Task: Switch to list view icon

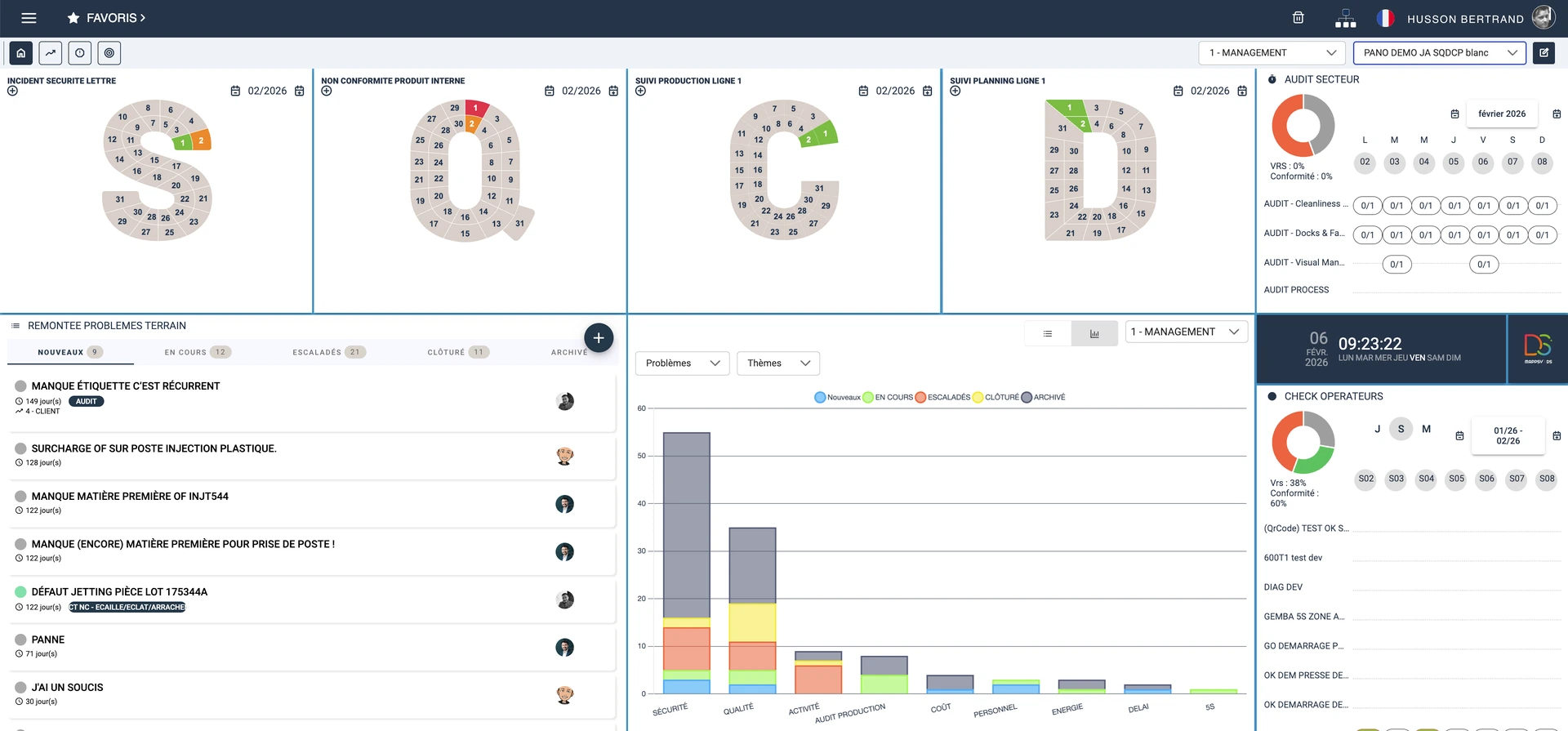Action: tap(1048, 333)
